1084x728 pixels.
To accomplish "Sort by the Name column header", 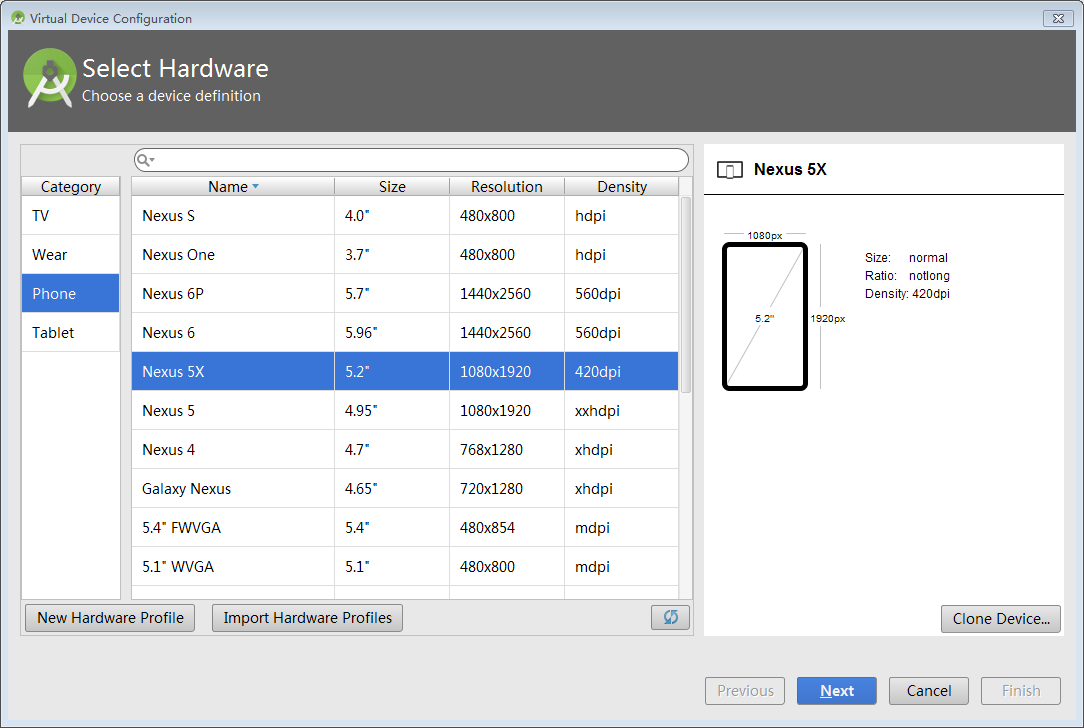I will (232, 186).
